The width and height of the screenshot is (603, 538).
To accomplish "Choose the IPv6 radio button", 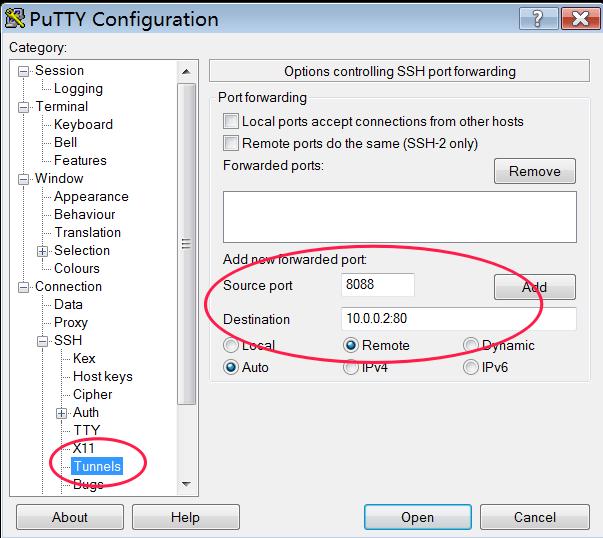I will pos(471,367).
